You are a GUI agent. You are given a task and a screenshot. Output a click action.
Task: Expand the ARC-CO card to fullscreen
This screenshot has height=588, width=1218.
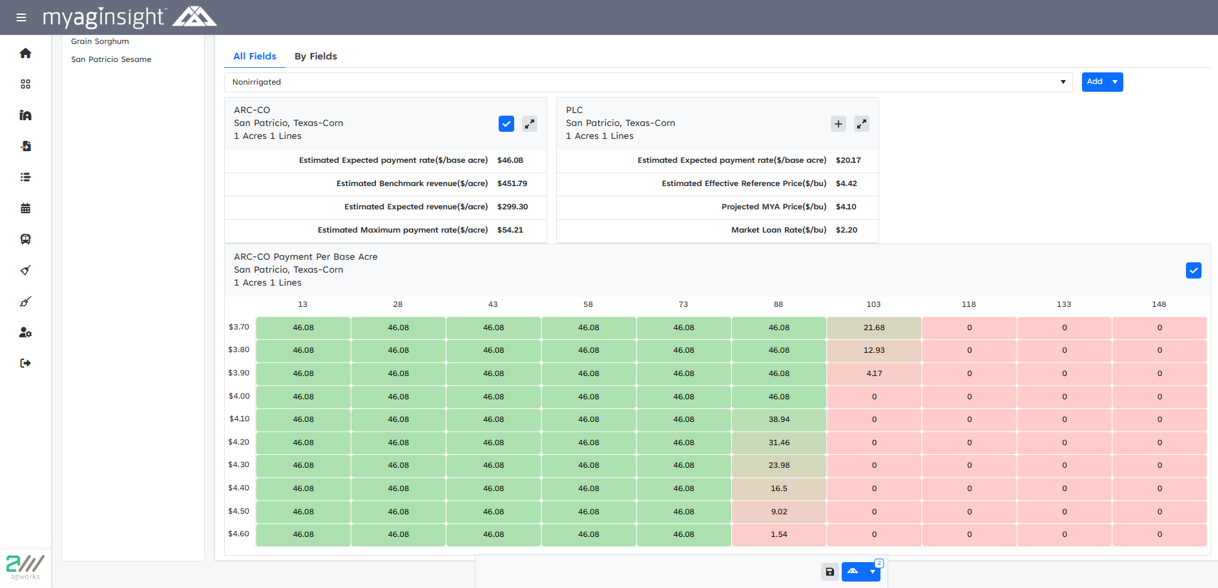529,124
